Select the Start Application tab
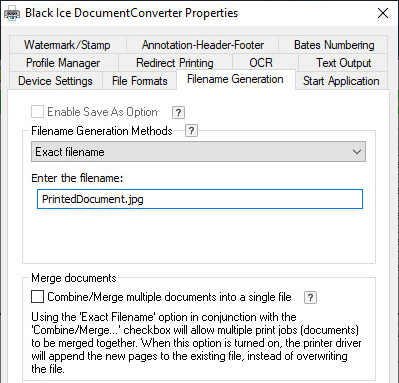 pos(341,81)
